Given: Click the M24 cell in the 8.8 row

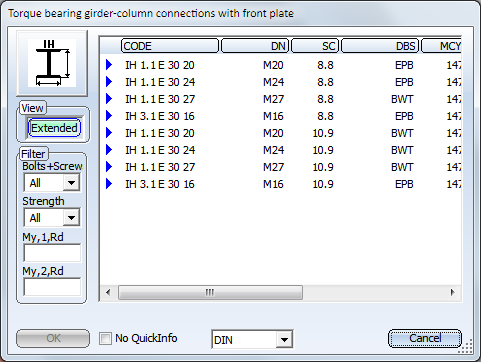Looking at the screenshot, I should (x=273, y=82).
